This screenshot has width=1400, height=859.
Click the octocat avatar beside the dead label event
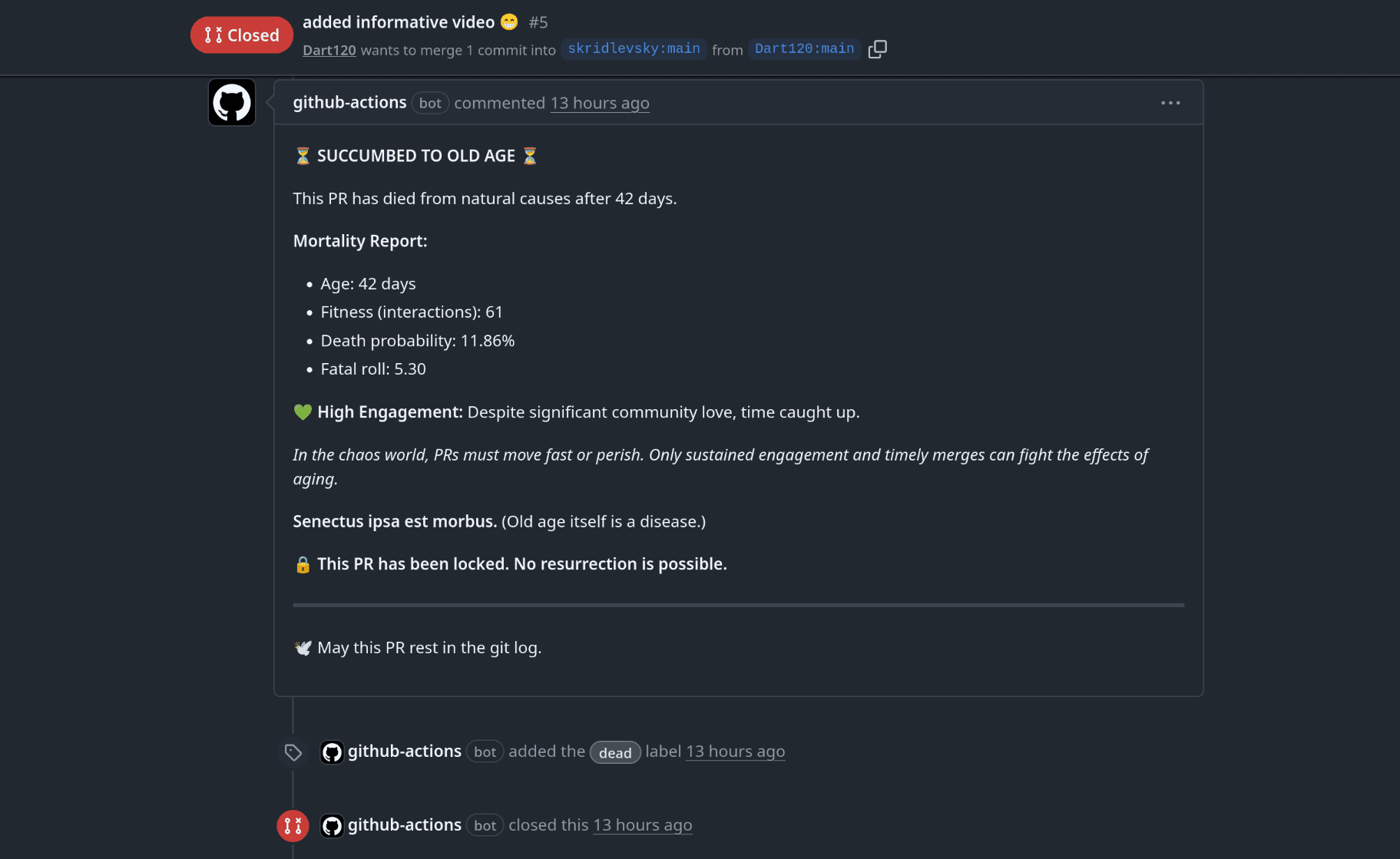(x=332, y=752)
